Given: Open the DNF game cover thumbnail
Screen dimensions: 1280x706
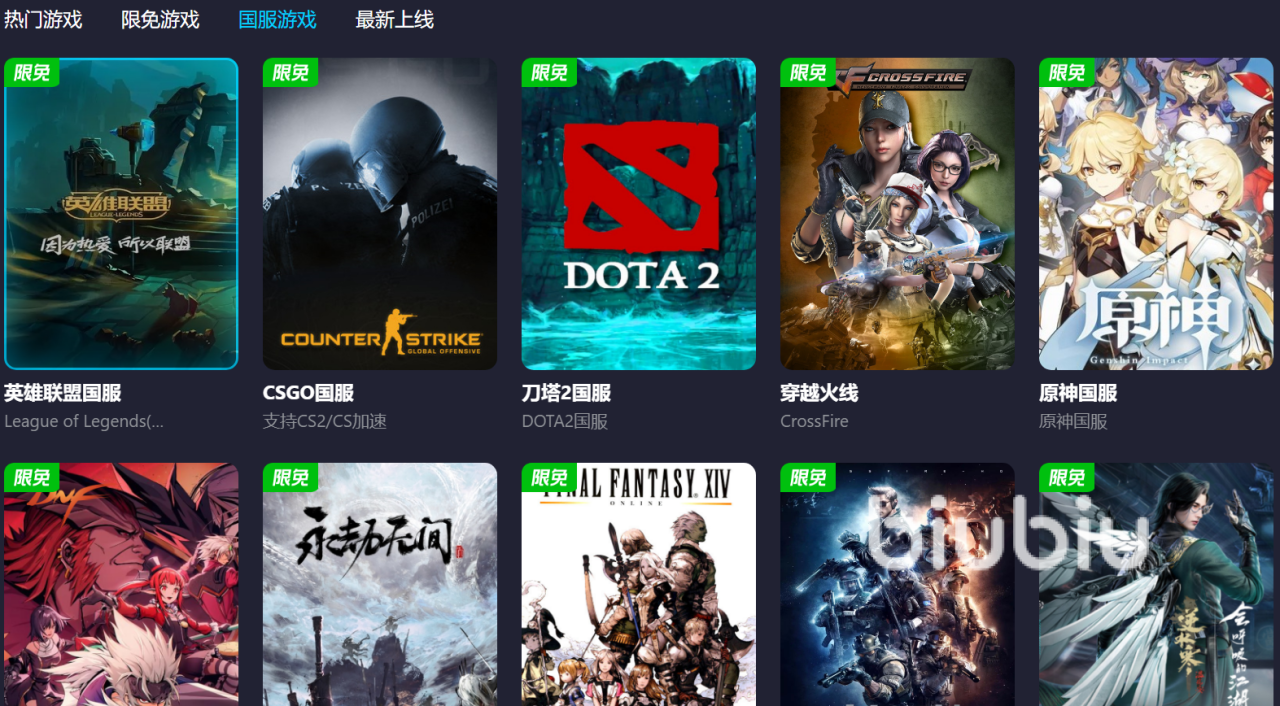Looking at the screenshot, I should (x=121, y=585).
